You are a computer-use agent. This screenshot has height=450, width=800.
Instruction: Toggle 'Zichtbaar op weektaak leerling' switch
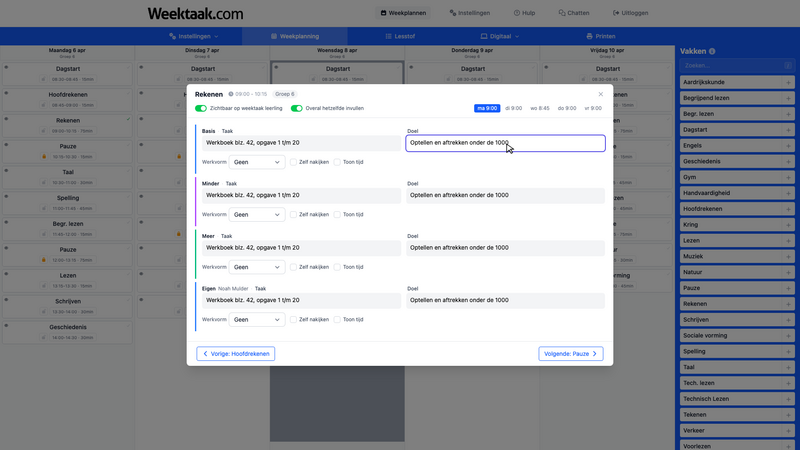(201, 108)
